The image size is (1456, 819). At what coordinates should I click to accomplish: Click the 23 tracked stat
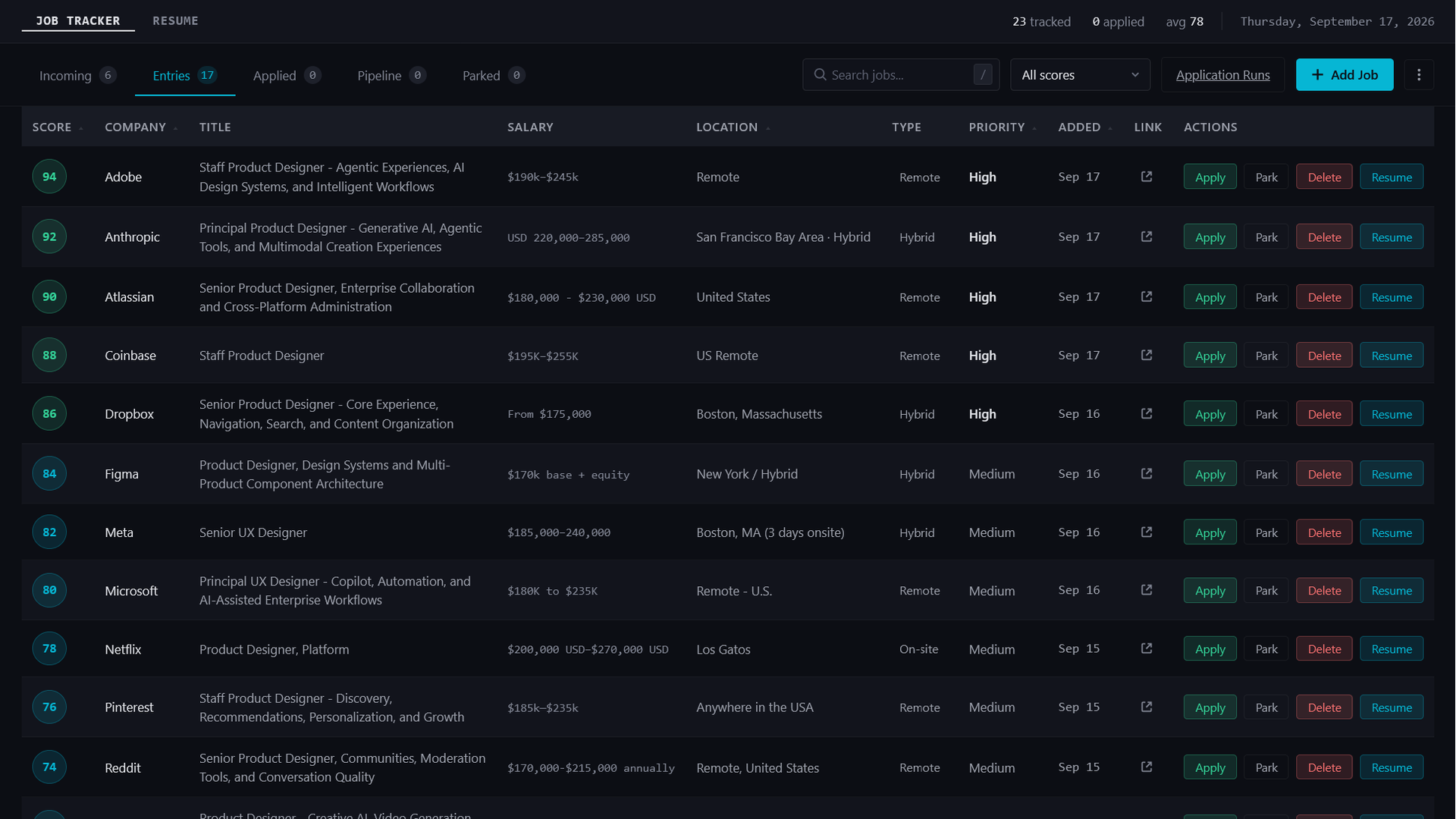tap(1041, 21)
